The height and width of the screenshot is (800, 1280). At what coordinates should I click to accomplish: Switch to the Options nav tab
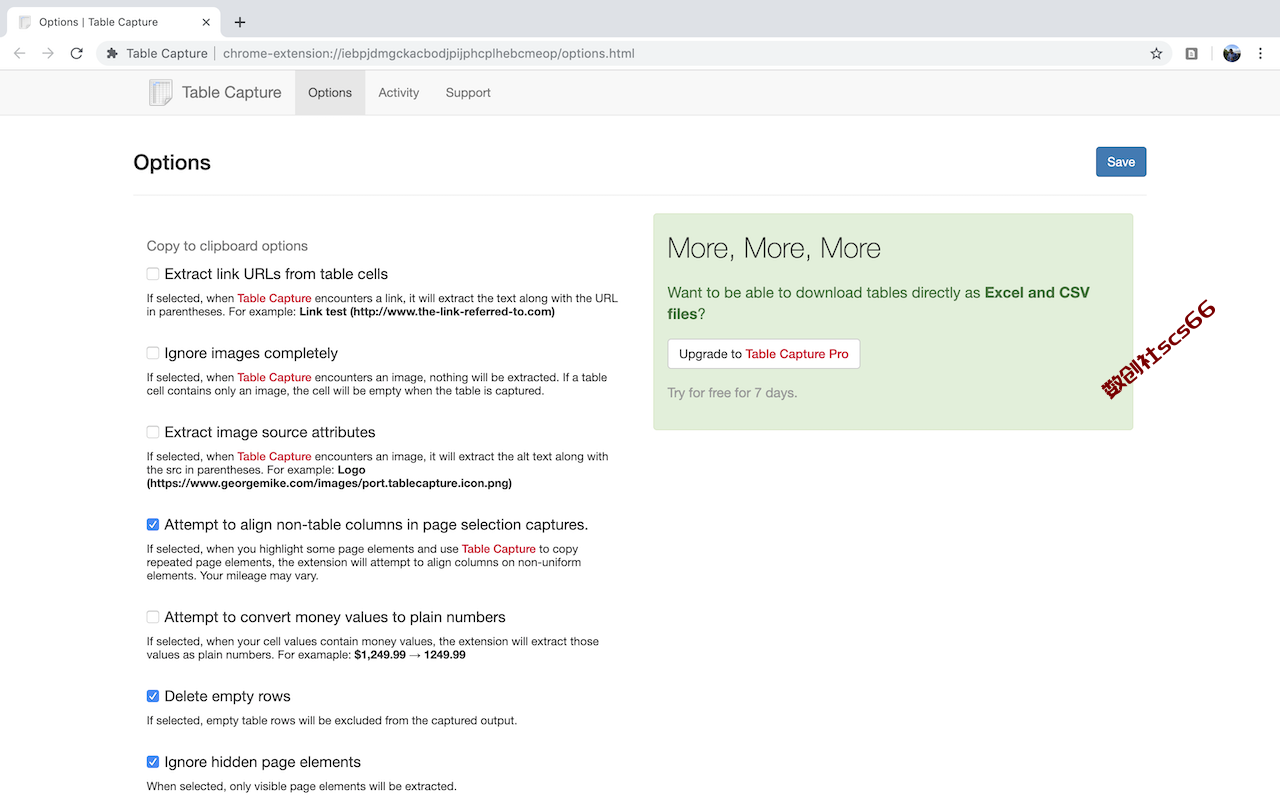(330, 92)
